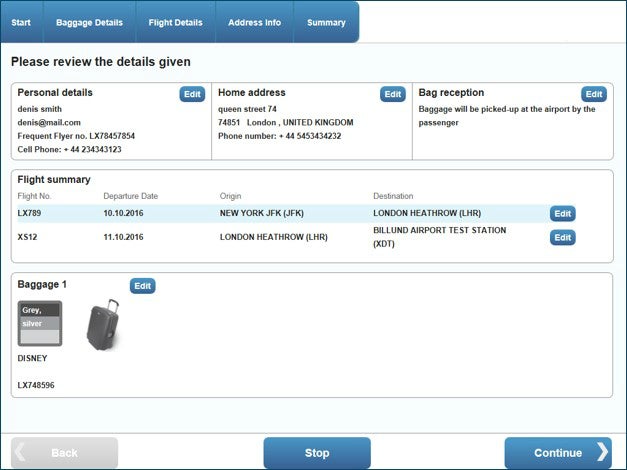Screen dimensions: 627x470
Task: Open the Summary tab
Action: 326,22
